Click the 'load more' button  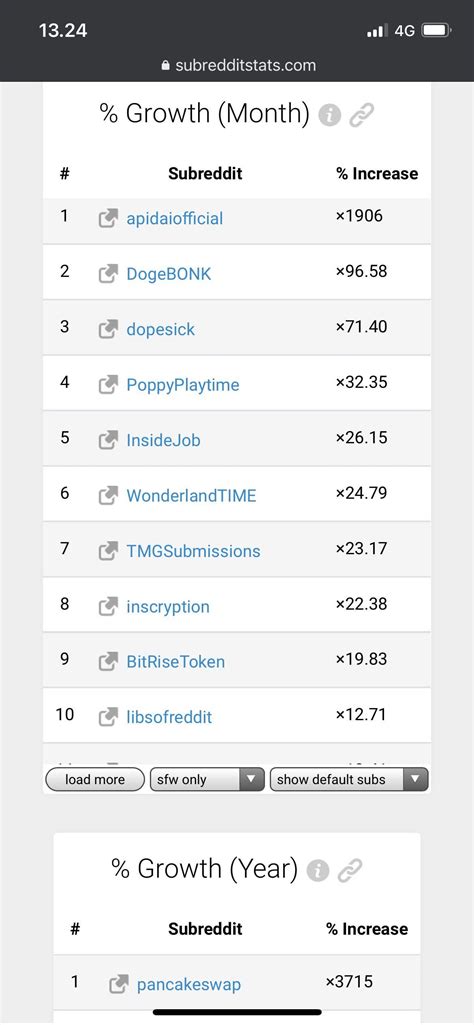(95, 779)
